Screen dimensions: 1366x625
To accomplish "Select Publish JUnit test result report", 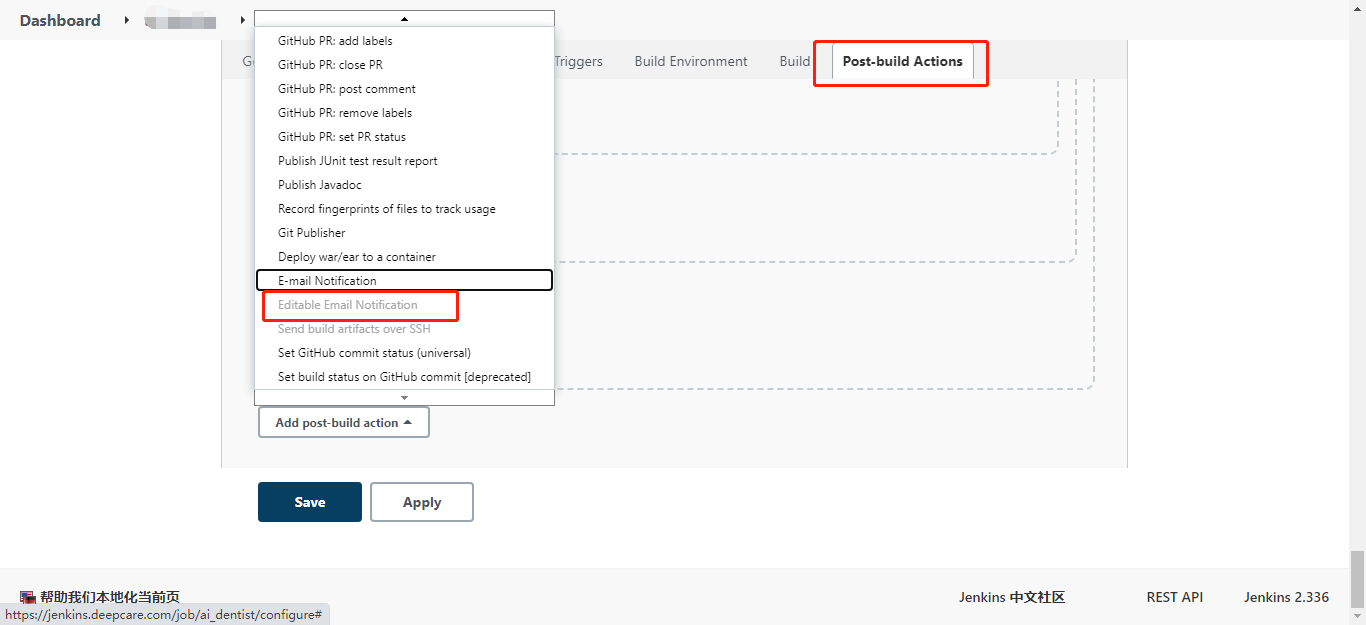I will (357, 161).
